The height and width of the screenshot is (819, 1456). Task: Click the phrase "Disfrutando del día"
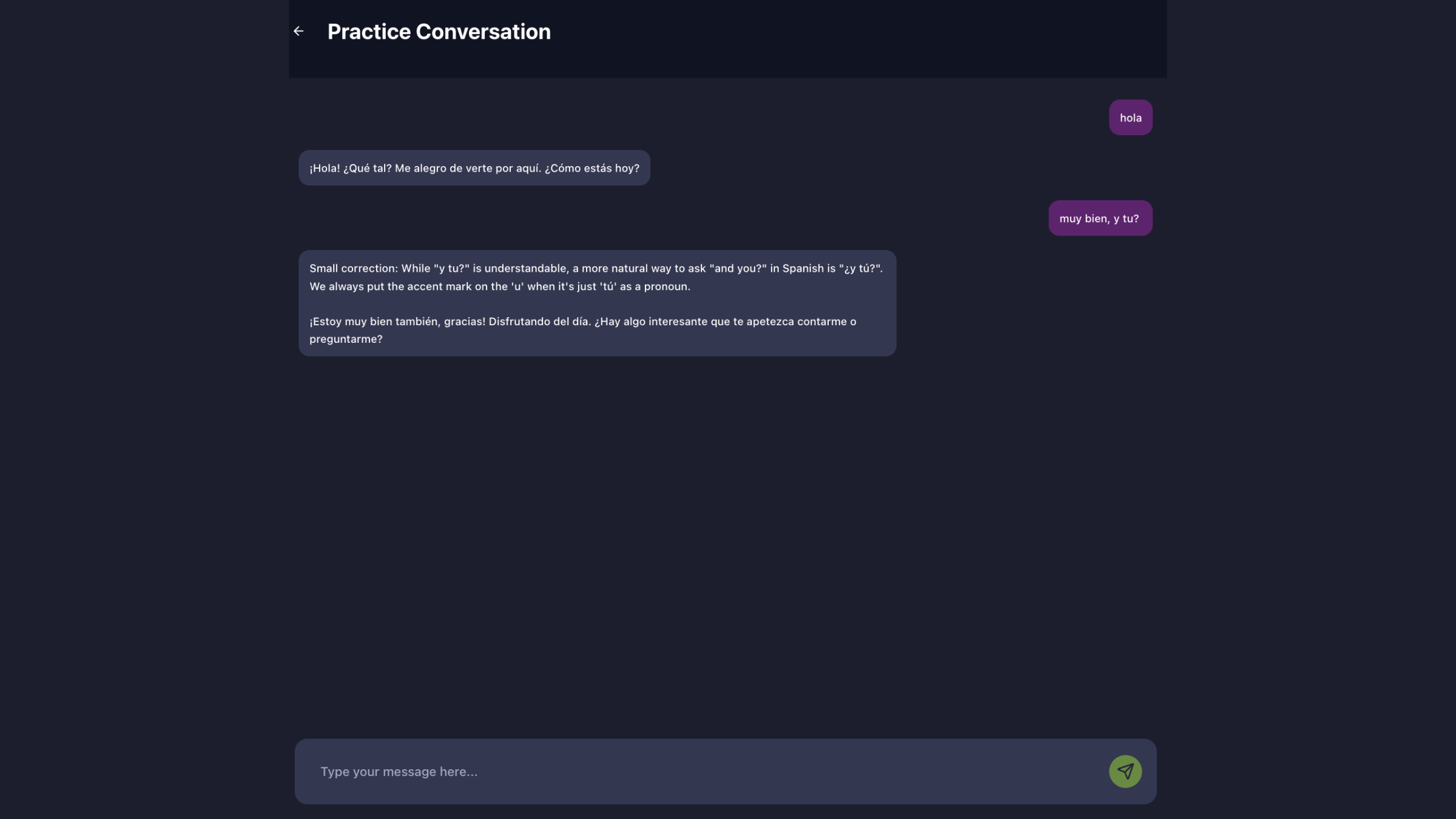coord(539,322)
